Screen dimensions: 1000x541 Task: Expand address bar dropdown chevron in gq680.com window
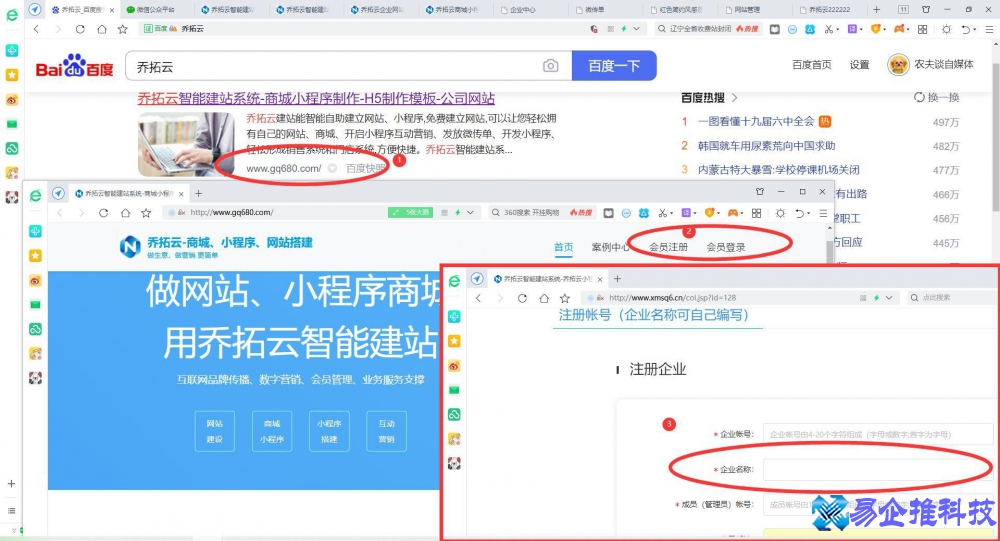coord(471,212)
